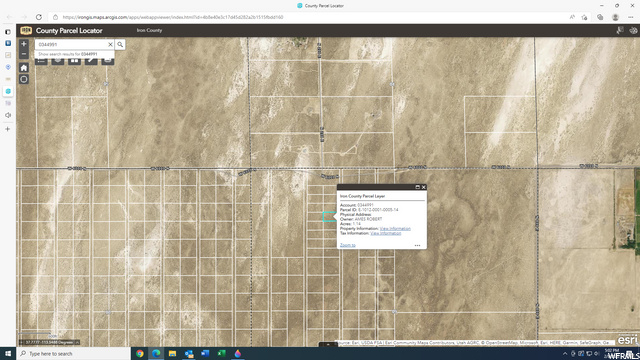Screen dimensions: 640x360
Task: Click the header select-by-location map icon
Action: [620, 30]
